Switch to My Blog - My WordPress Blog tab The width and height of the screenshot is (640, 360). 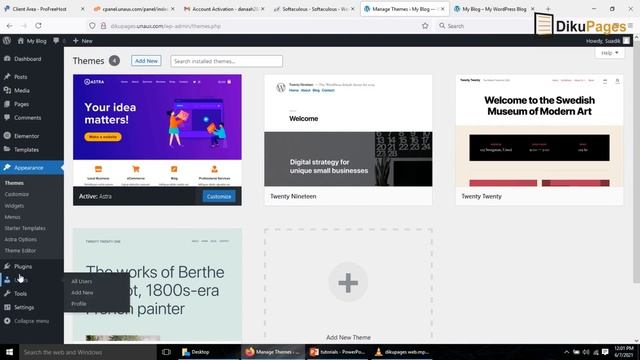pyautogui.click(x=494, y=9)
